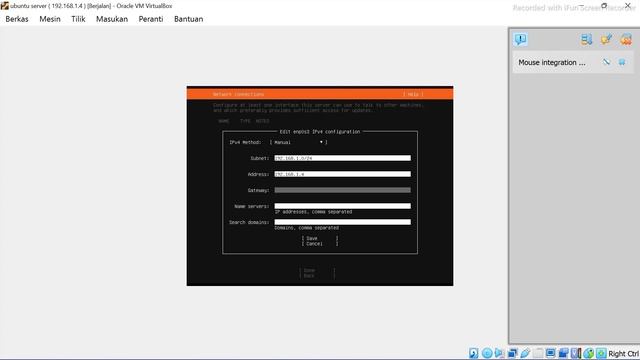Image resolution: width=640 pixels, height=360 pixels.
Task: Click the yellow brush icon in notification toolbar
Action: tap(606, 39)
